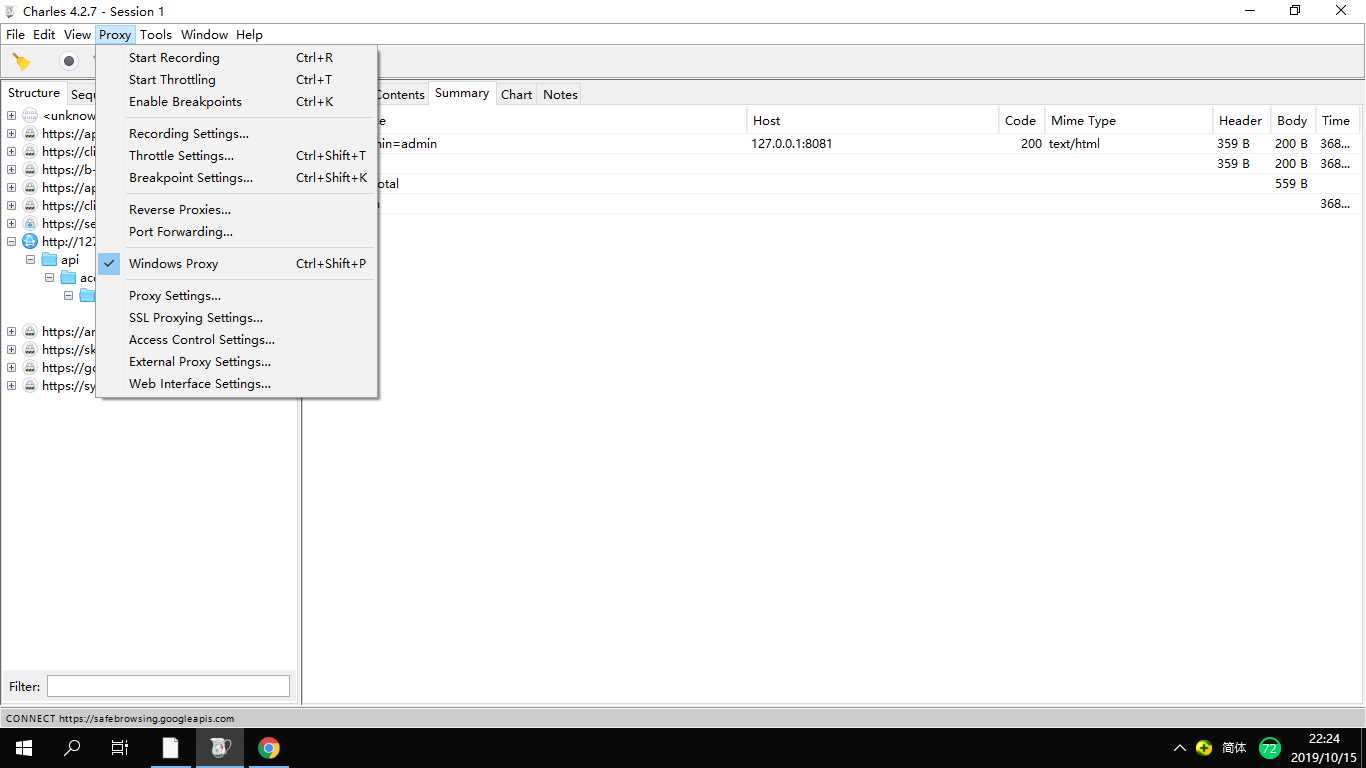Click the taskbar search magnifier icon
The width and height of the screenshot is (1366, 768).
point(72,747)
